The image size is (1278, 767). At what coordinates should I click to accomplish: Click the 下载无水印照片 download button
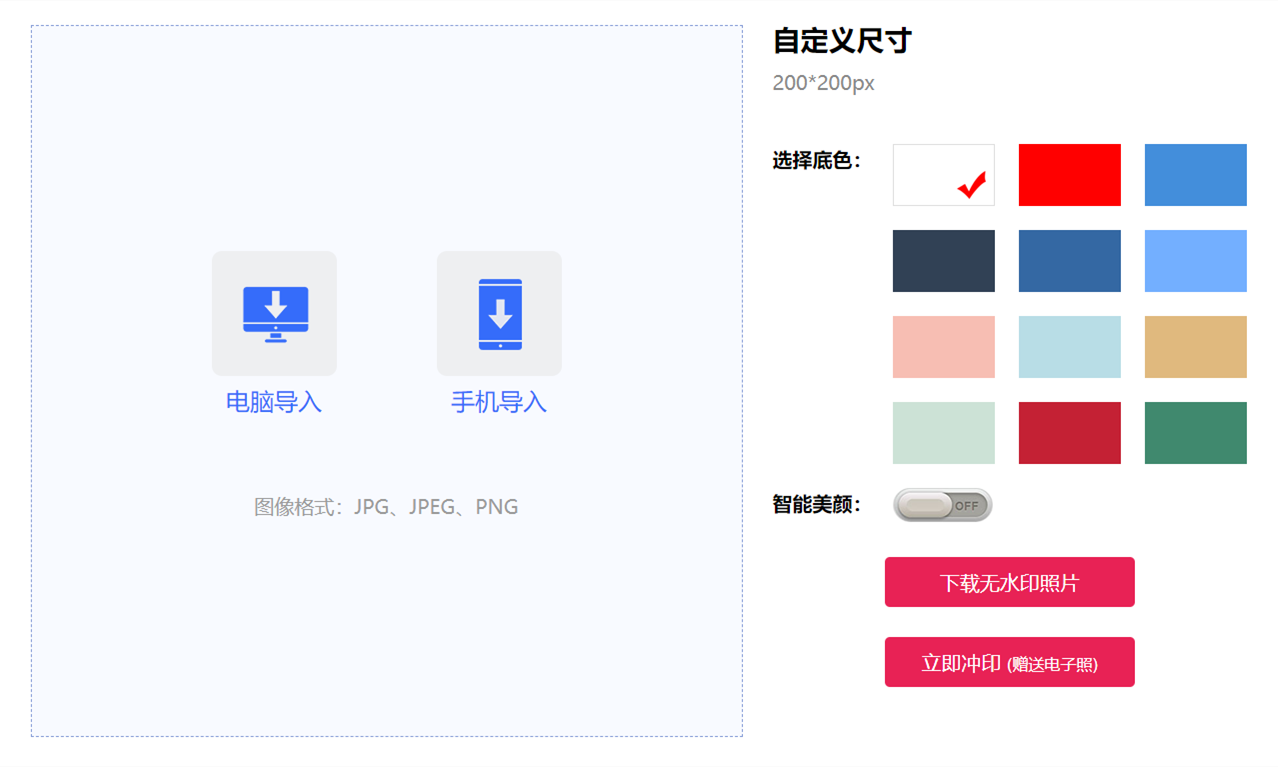click(x=1009, y=582)
